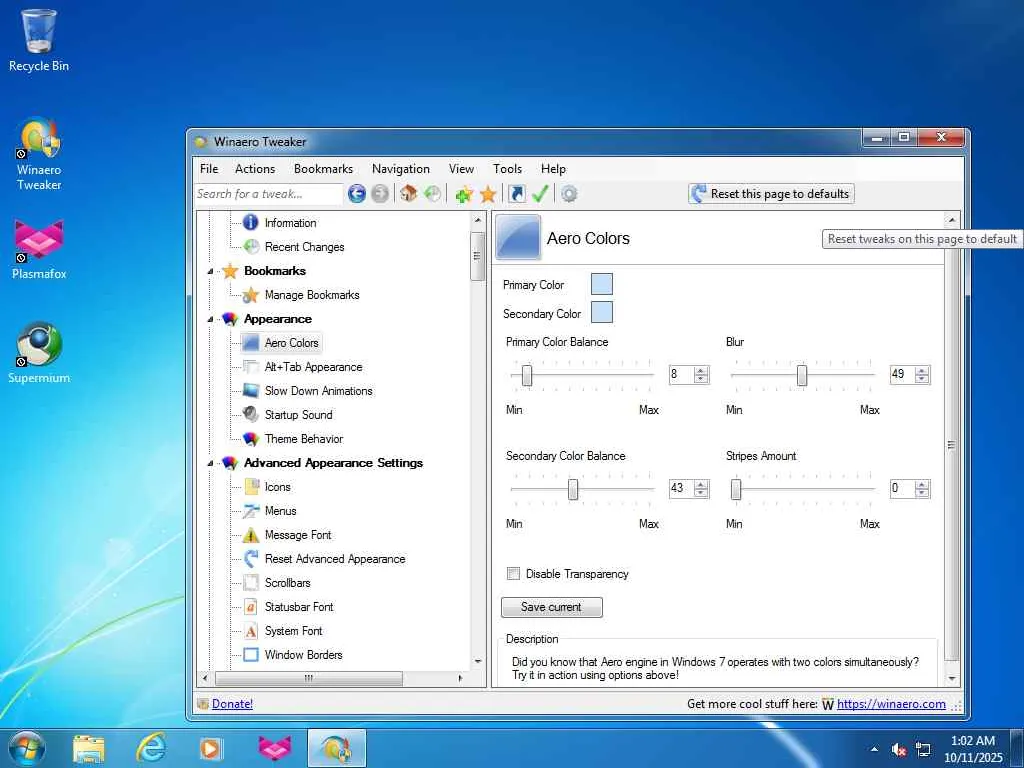Collapse the Bookmarks tree section
This screenshot has width=1024, height=768.
[x=210, y=272]
